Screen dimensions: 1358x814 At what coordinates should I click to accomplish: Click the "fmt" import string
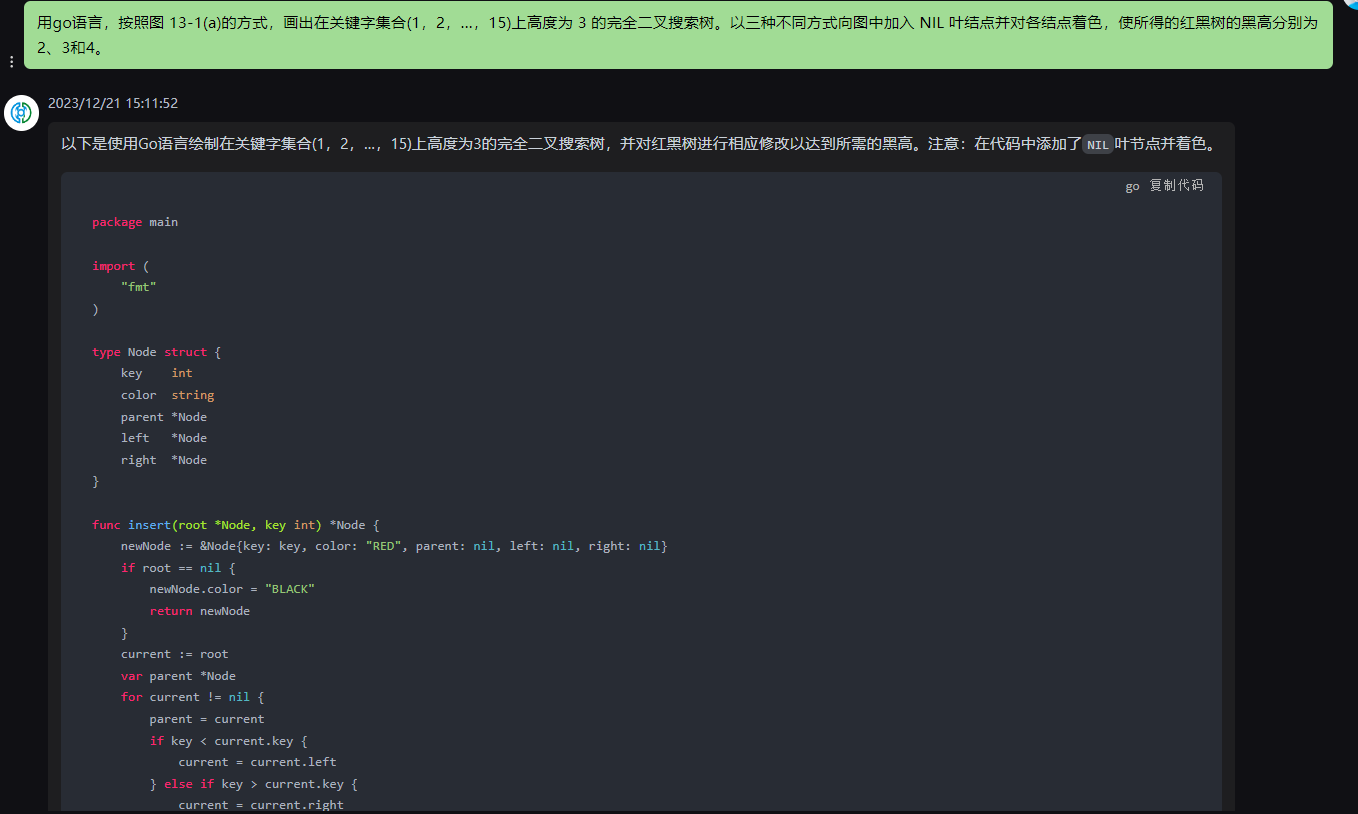(x=139, y=287)
